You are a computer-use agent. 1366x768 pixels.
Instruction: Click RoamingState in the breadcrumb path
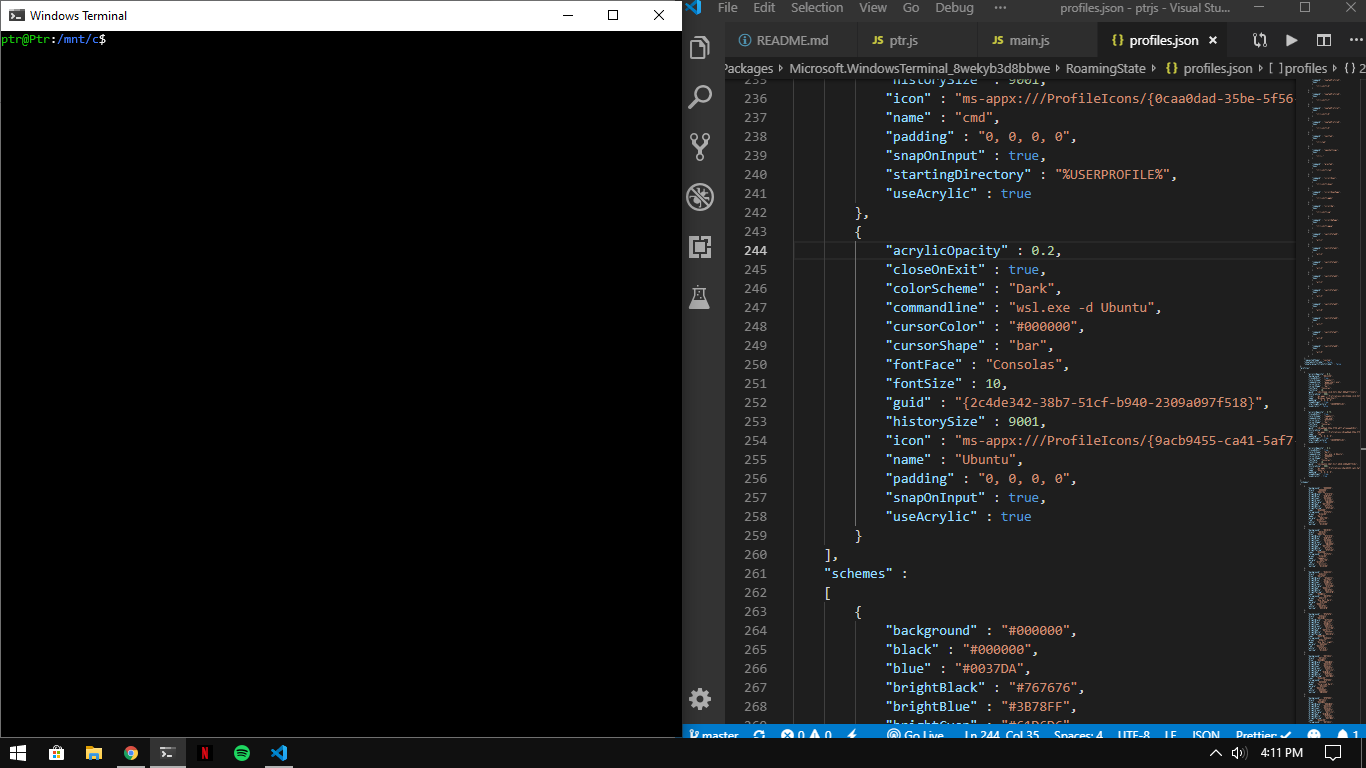(x=1105, y=69)
